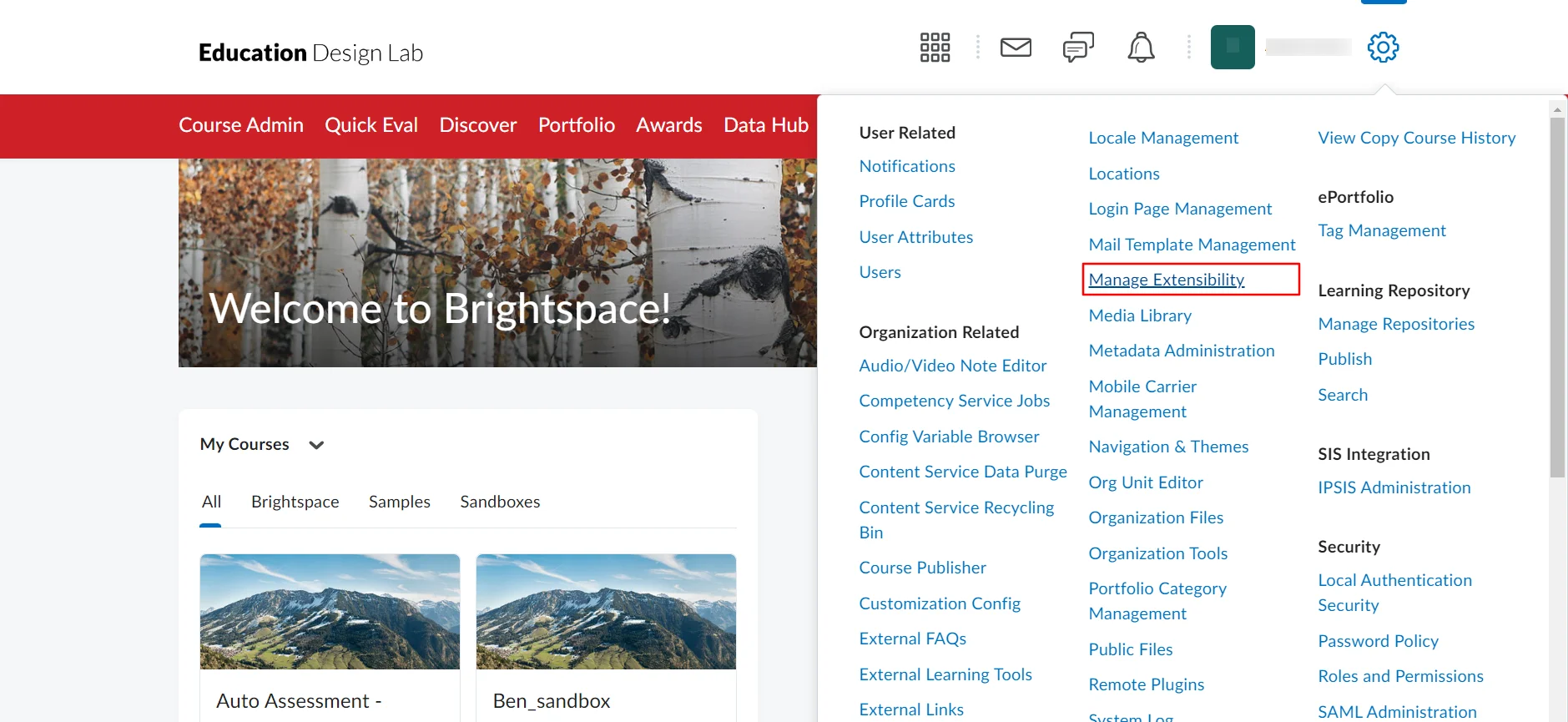Open Navigation & Themes
The width and height of the screenshot is (1568, 722).
(1168, 447)
